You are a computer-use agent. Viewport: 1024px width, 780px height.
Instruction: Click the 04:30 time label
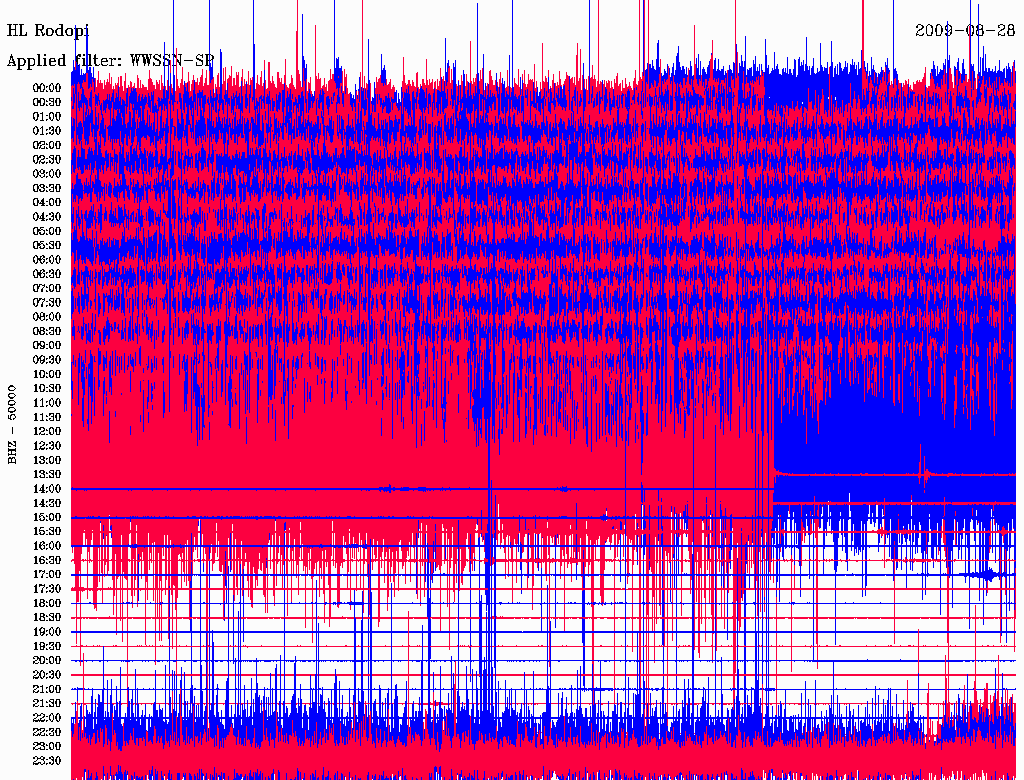tap(47, 217)
